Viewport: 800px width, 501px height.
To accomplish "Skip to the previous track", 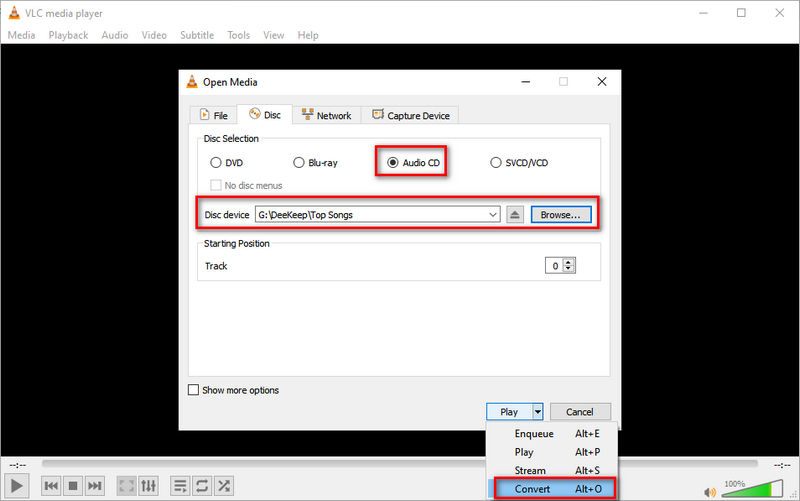I will (51, 486).
